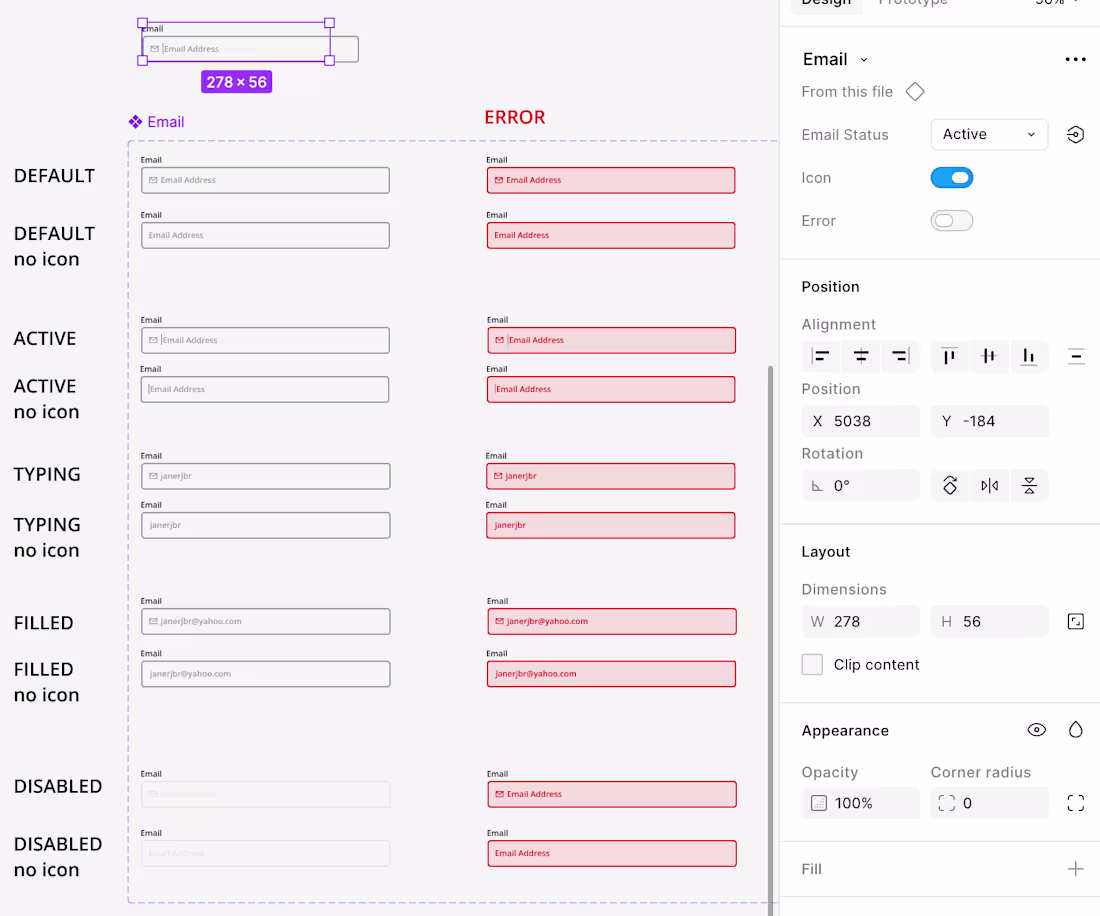This screenshot has height=916, width=1100.
Task: Switch to the Prototype tab
Action: click(x=913, y=3)
